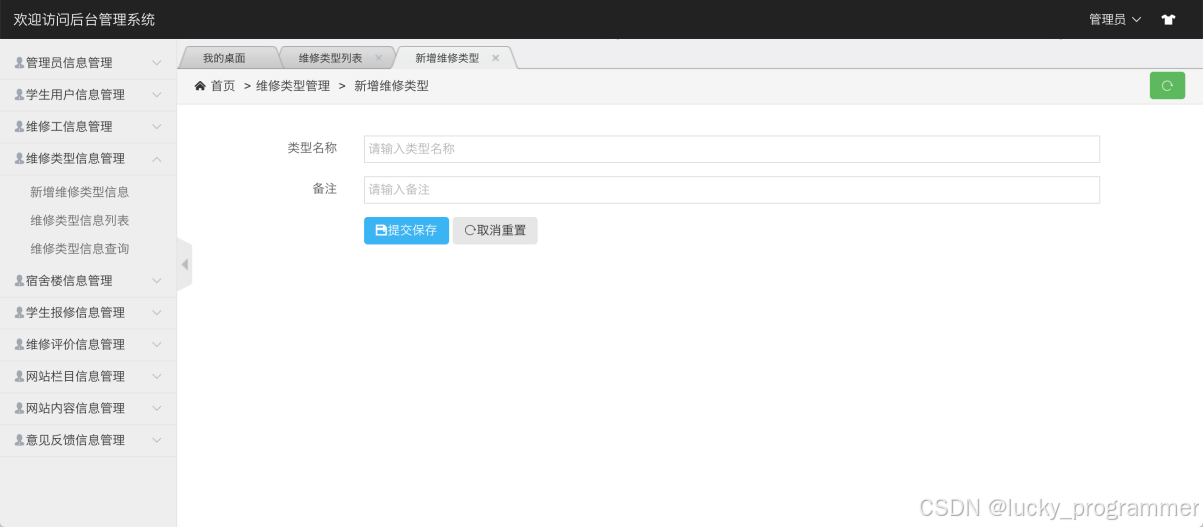Click user icon beside 学生报修信息管理
Screen dimensions: 1203x527
pyautogui.click(x=19, y=312)
